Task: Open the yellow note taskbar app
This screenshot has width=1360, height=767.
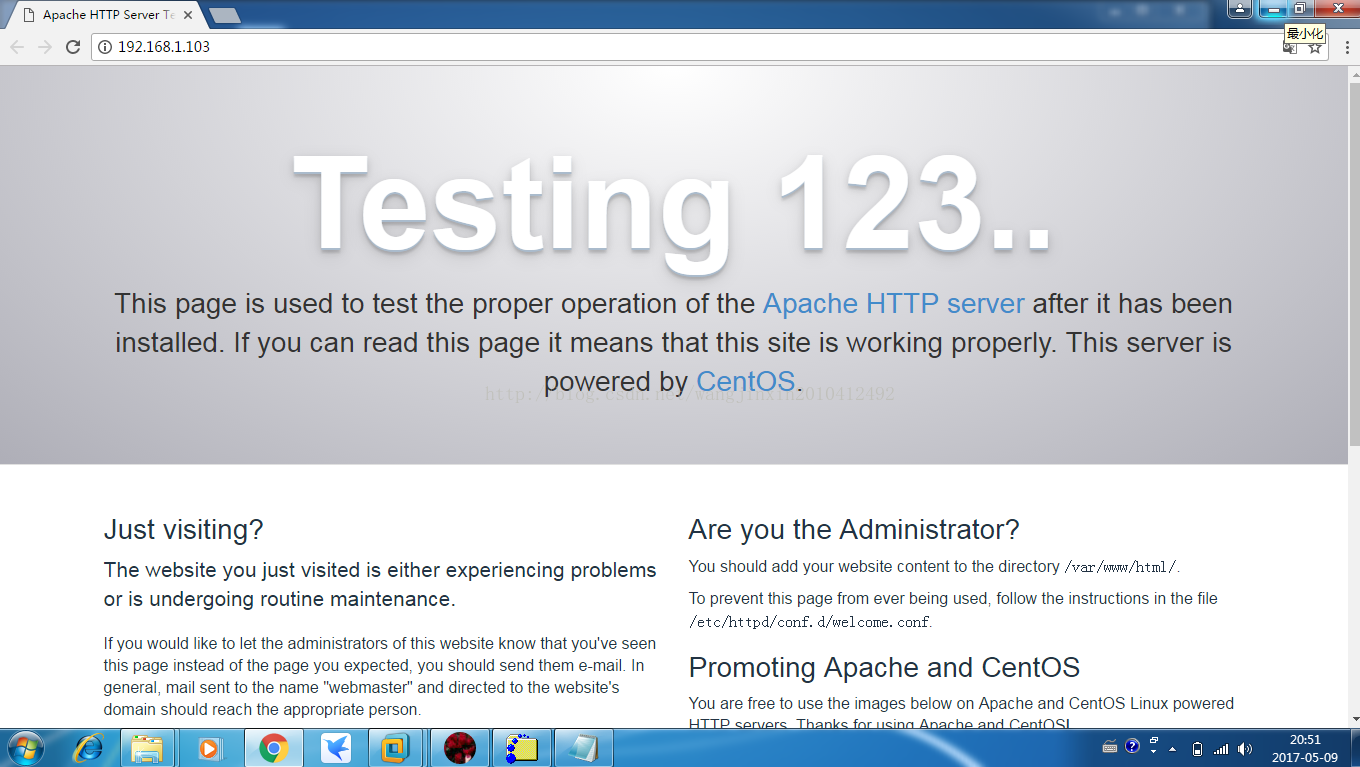Action: click(520, 748)
